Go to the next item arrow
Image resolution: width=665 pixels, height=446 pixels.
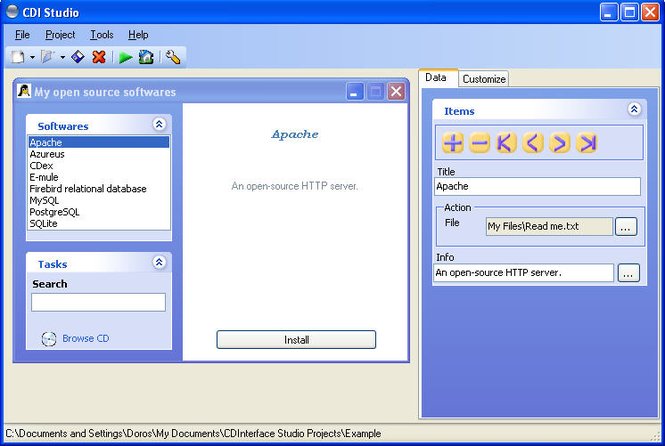coord(560,143)
